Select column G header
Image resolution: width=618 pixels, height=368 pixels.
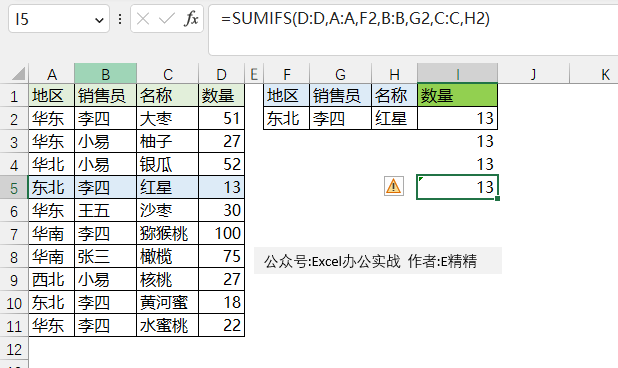pyautogui.click(x=341, y=74)
